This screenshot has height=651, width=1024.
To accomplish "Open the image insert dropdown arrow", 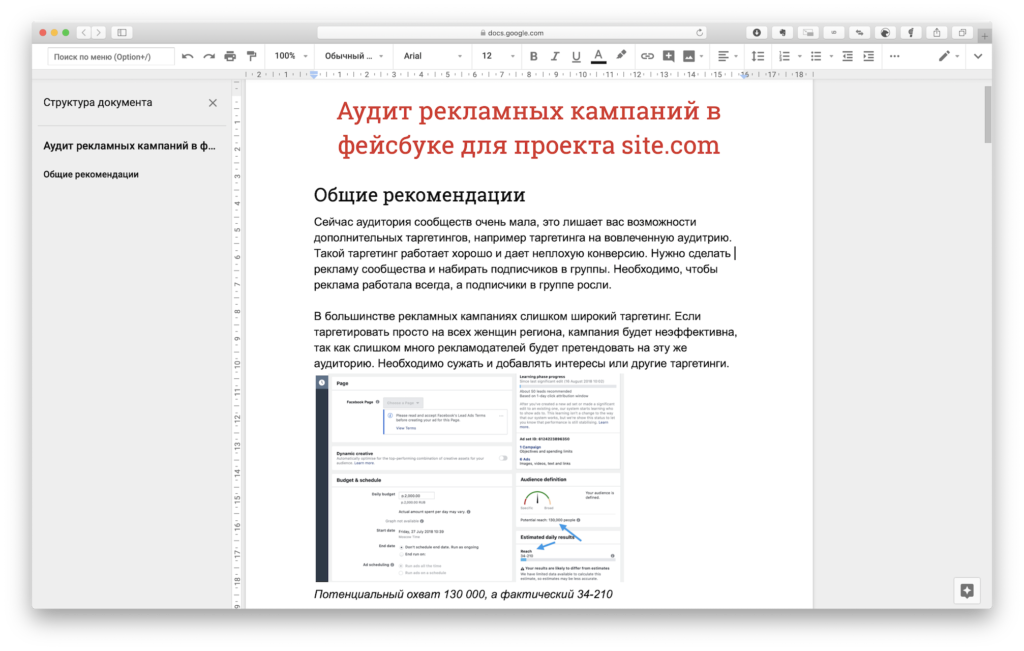I will pos(701,57).
